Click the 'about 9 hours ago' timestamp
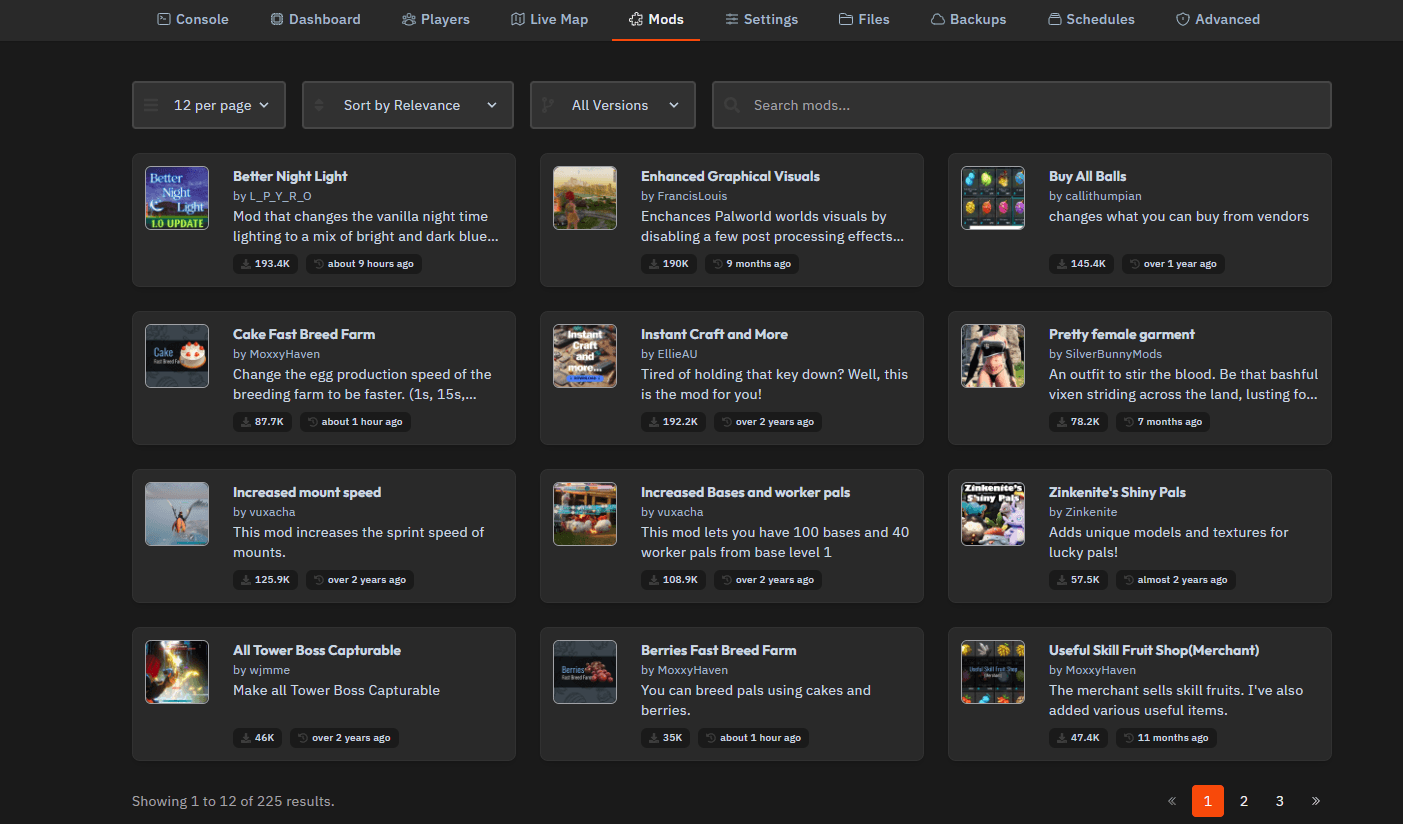The image size is (1403, 824). [x=364, y=264]
